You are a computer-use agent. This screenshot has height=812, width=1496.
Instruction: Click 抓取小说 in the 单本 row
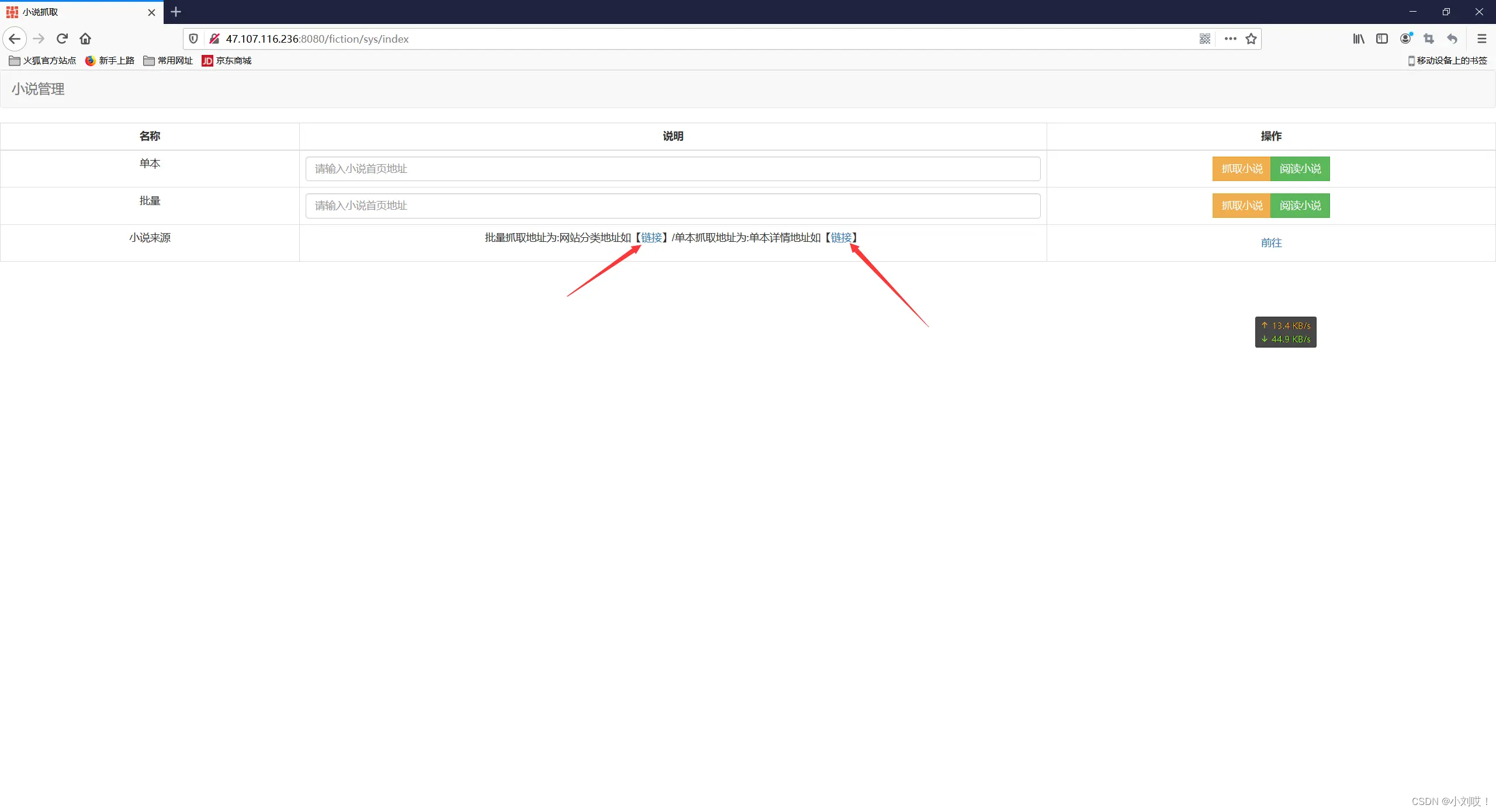pyautogui.click(x=1241, y=169)
